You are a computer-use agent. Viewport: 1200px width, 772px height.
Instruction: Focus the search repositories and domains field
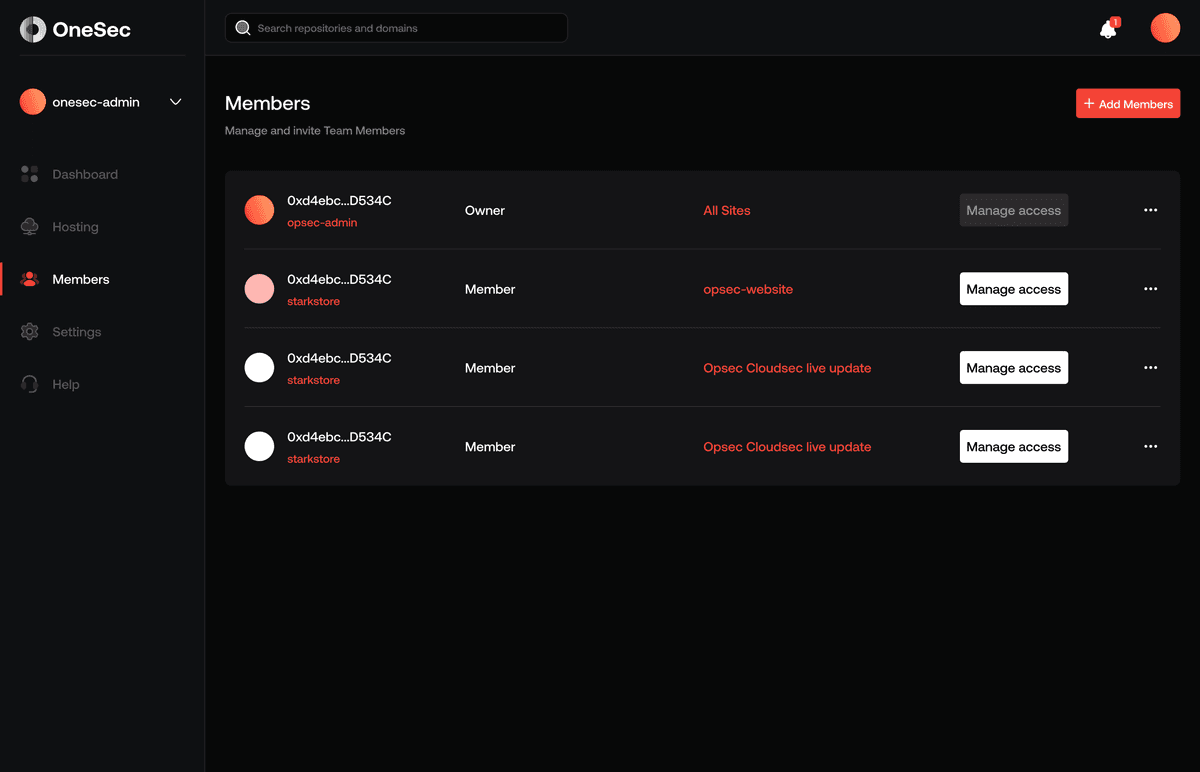click(x=405, y=28)
